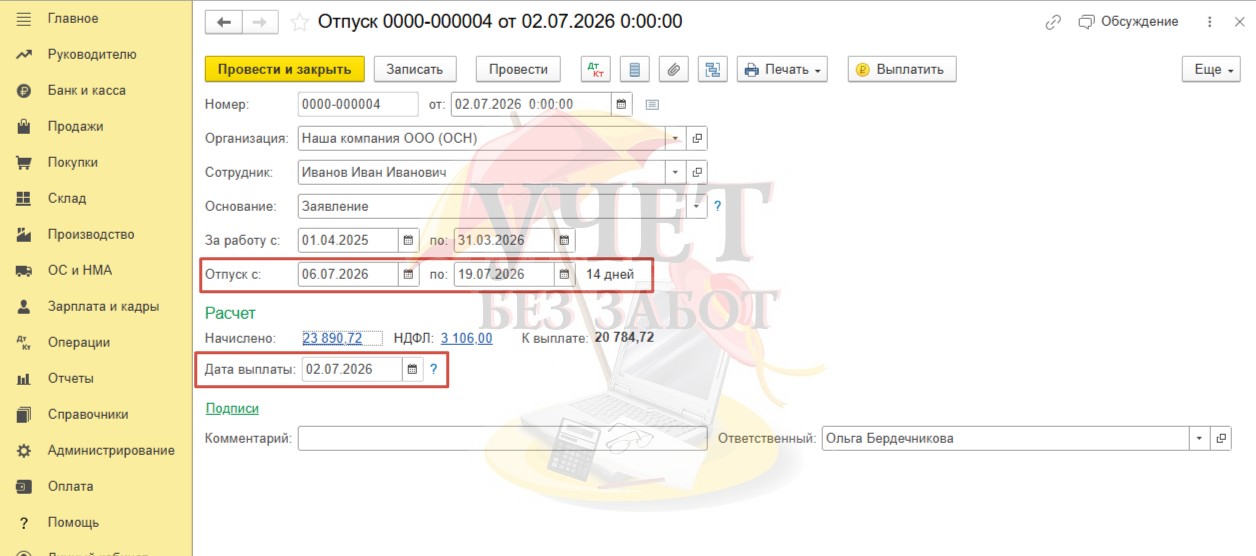Open the Помощь section
The width and height of the screenshot is (1256, 556).
pyautogui.click(x=73, y=523)
